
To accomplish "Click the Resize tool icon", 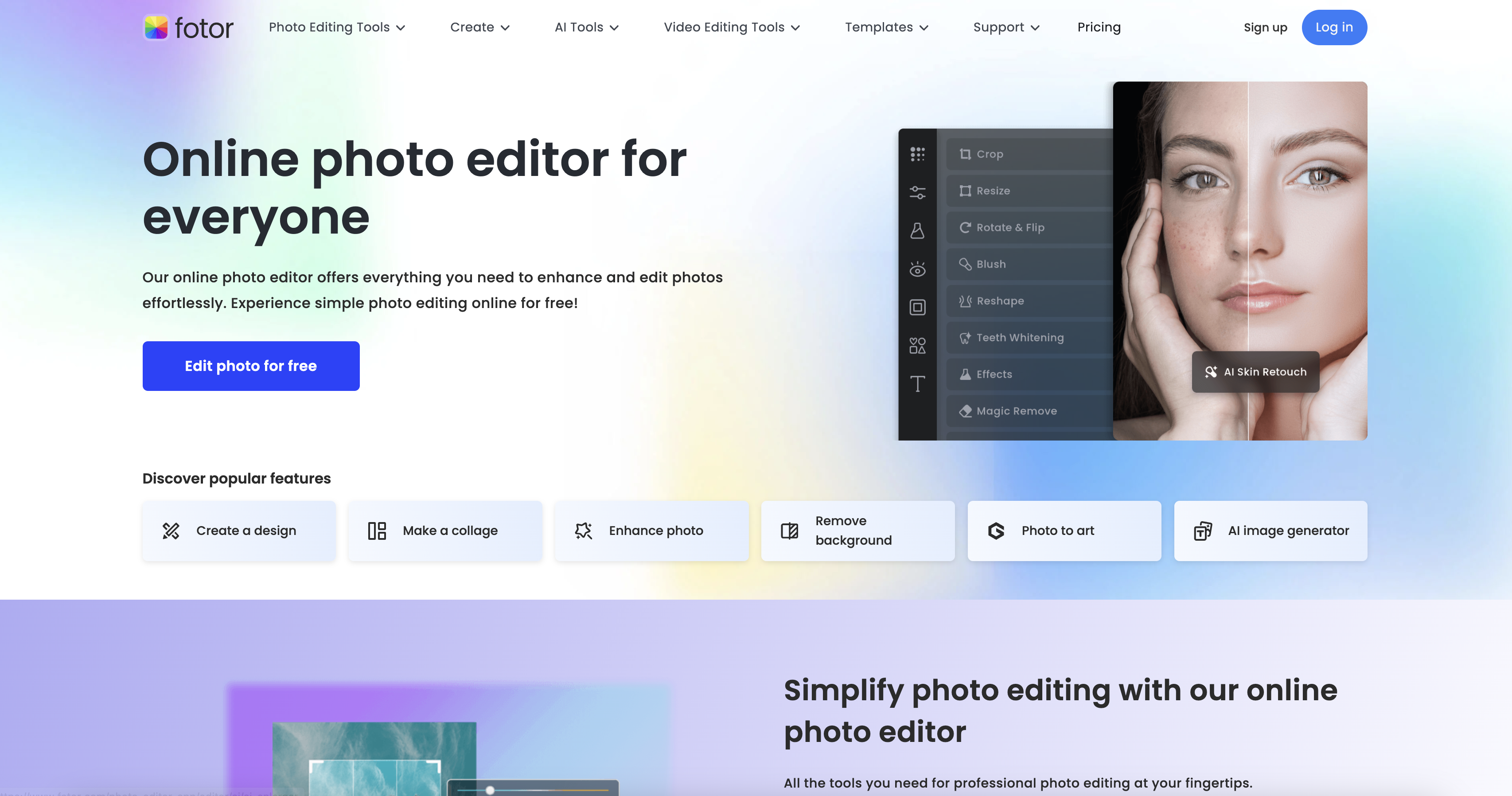I will coord(965,191).
